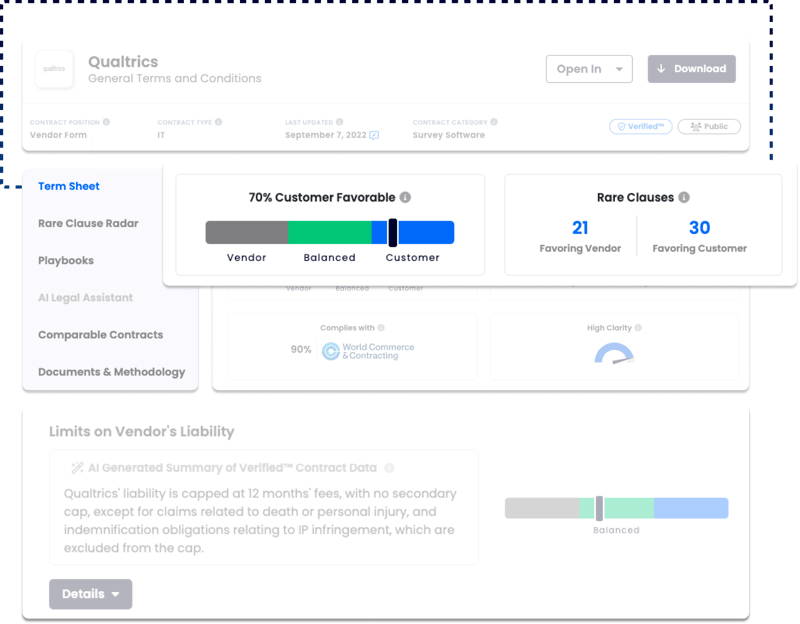Open the 'Open In' dropdown
This screenshot has height=624, width=800.
tap(589, 69)
